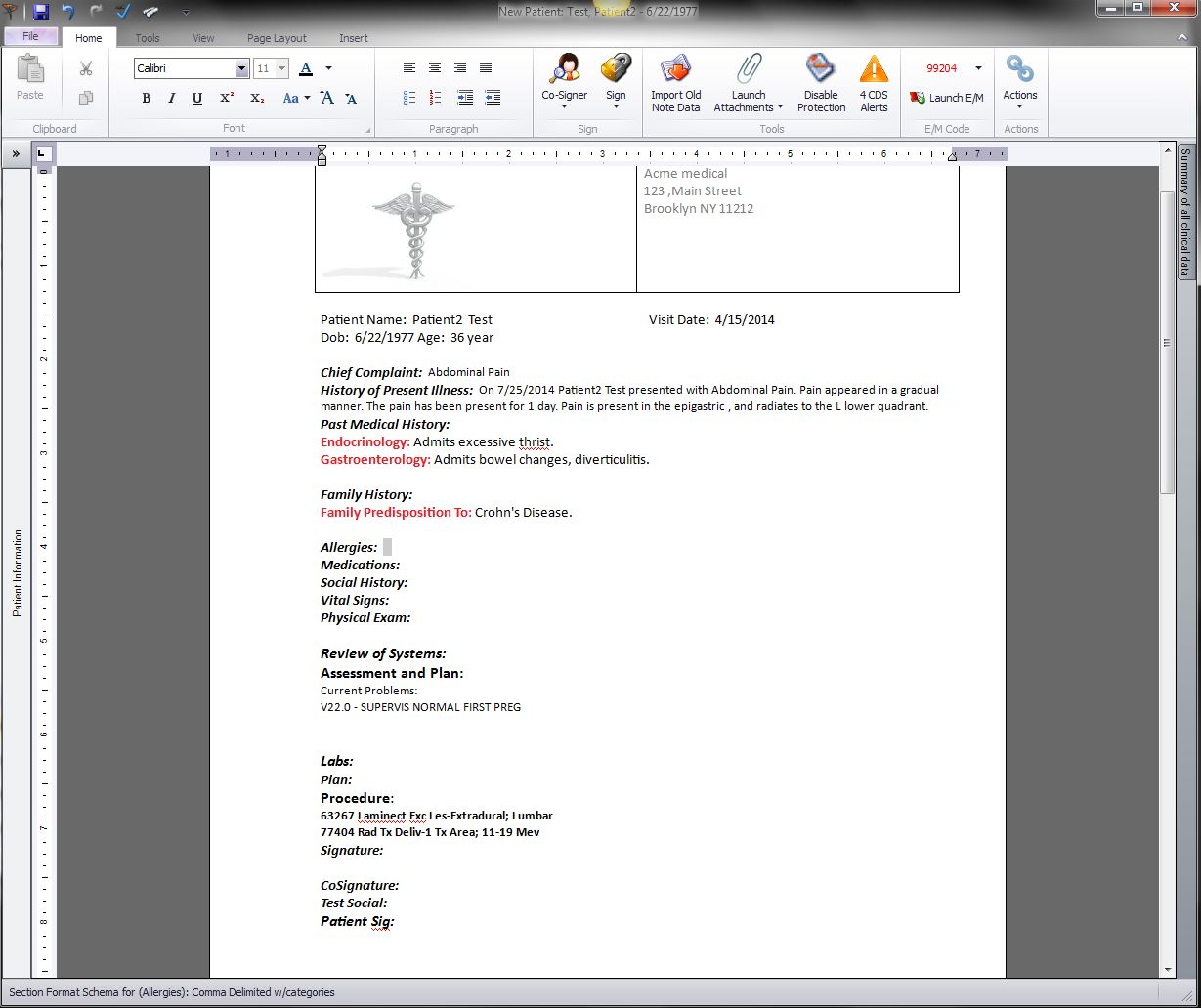Click the red Endocrinology heading

(x=365, y=441)
